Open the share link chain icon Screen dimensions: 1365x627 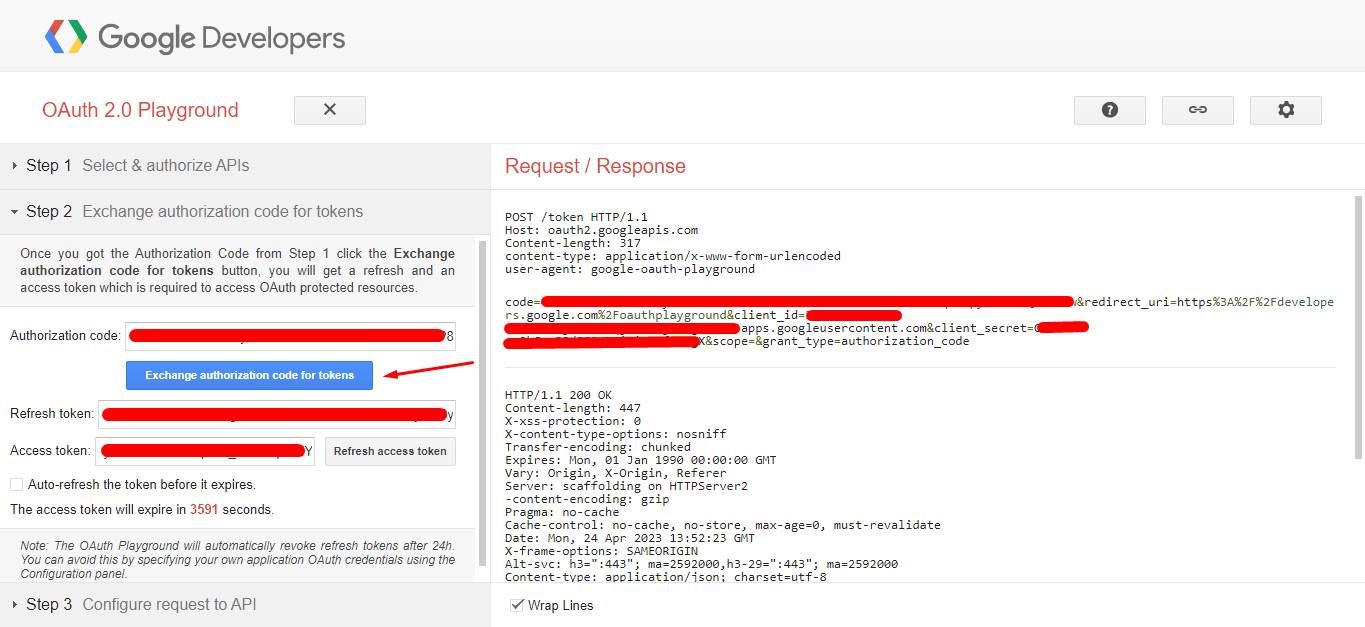[1198, 110]
